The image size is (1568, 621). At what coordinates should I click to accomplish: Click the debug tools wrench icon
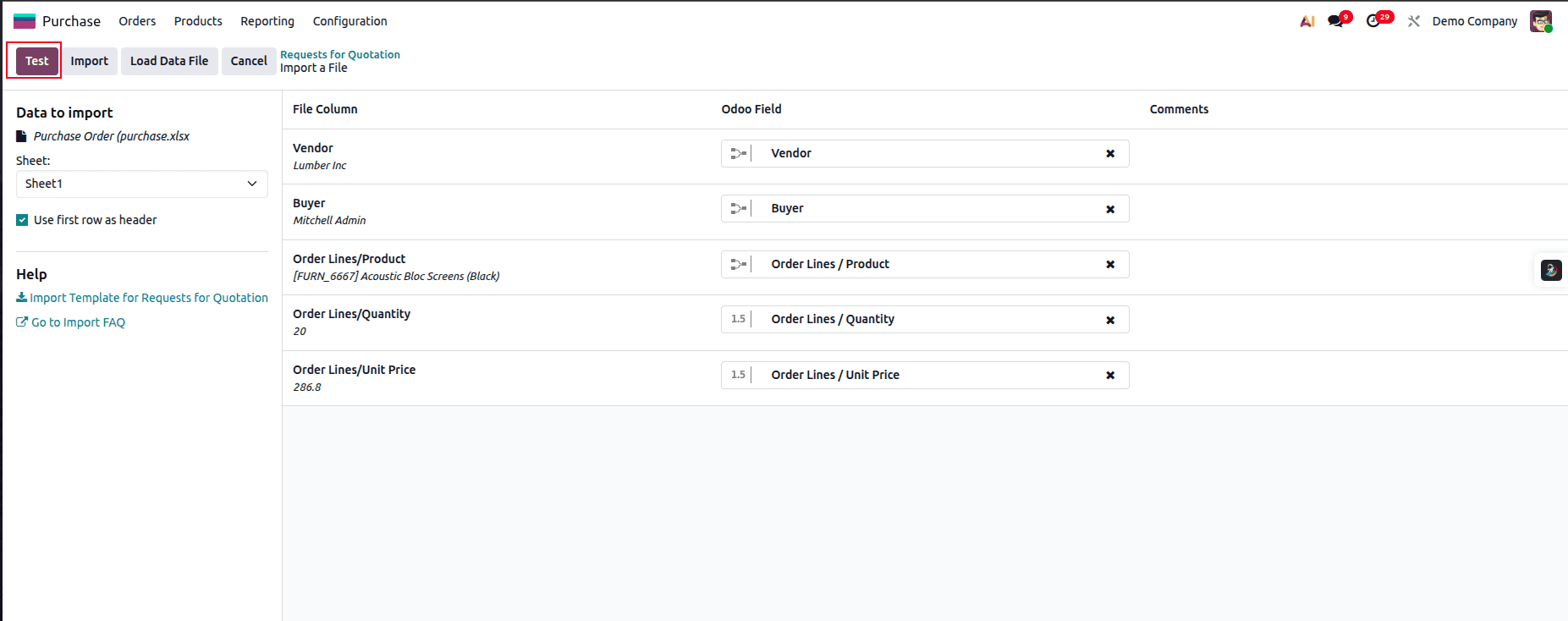pyautogui.click(x=1414, y=21)
